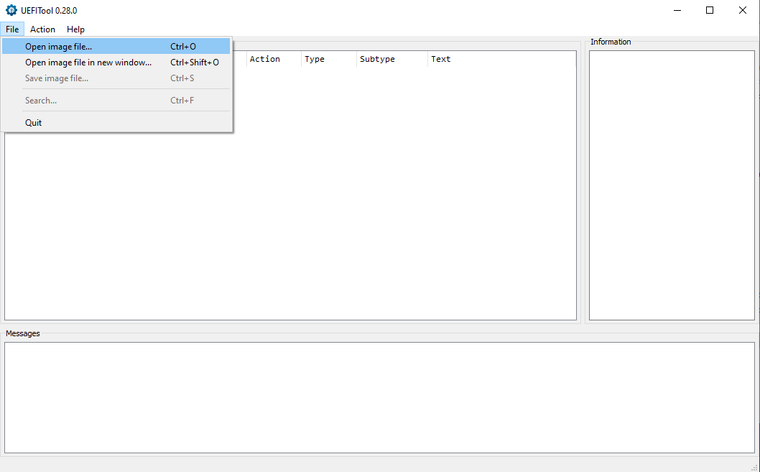Minimize the UEFITool window
This screenshot has height=472, width=760.
click(678, 10)
